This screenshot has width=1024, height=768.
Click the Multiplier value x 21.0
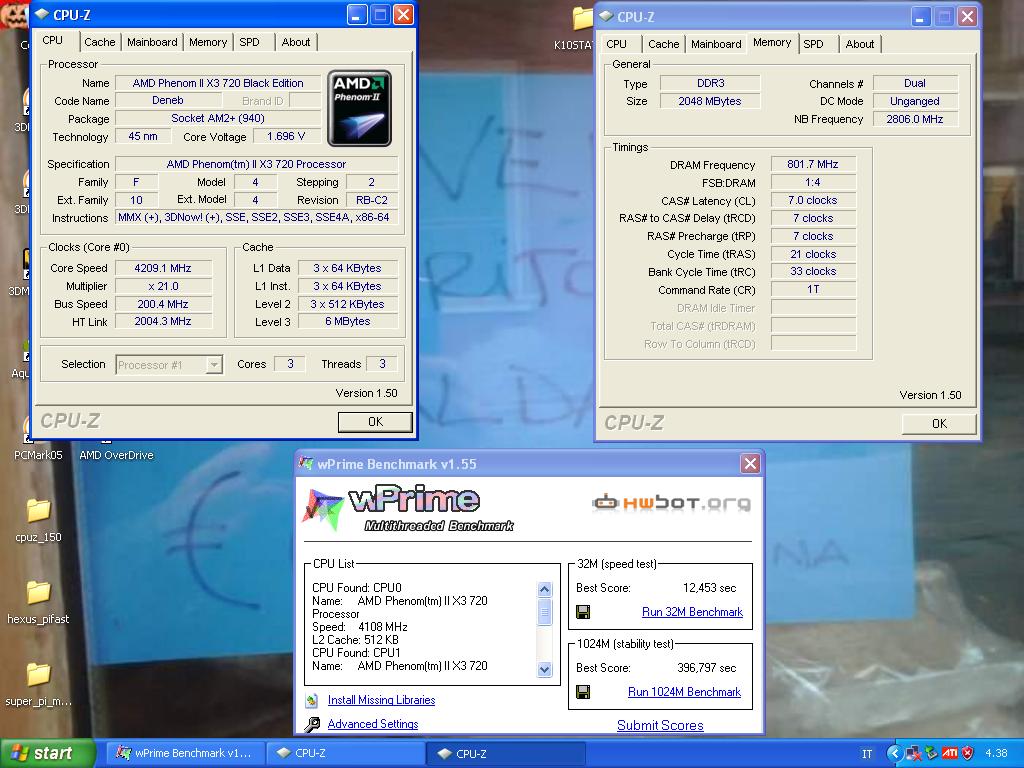pyautogui.click(x=163, y=286)
